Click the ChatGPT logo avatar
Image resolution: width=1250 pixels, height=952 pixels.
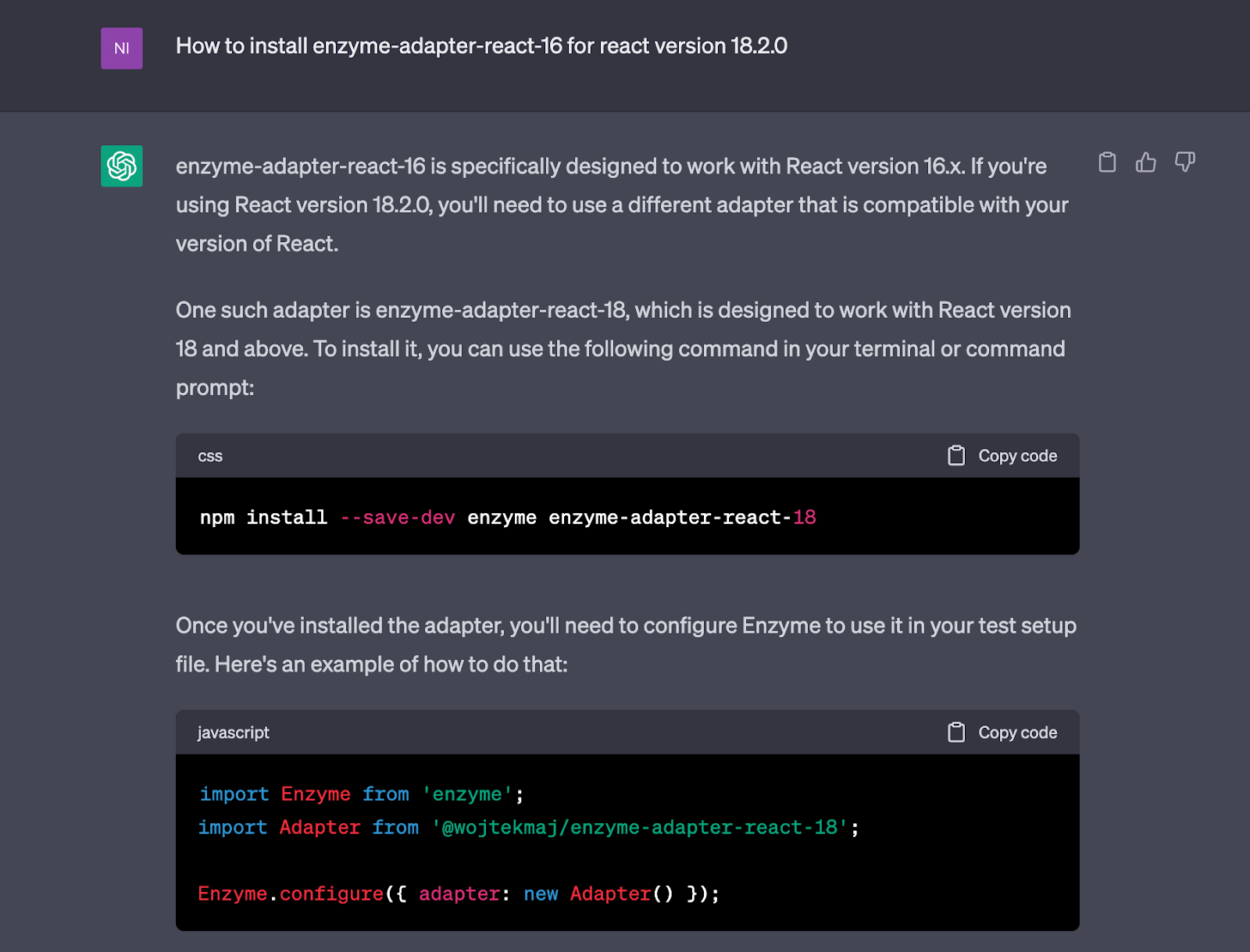pyautogui.click(x=122, y=166)
